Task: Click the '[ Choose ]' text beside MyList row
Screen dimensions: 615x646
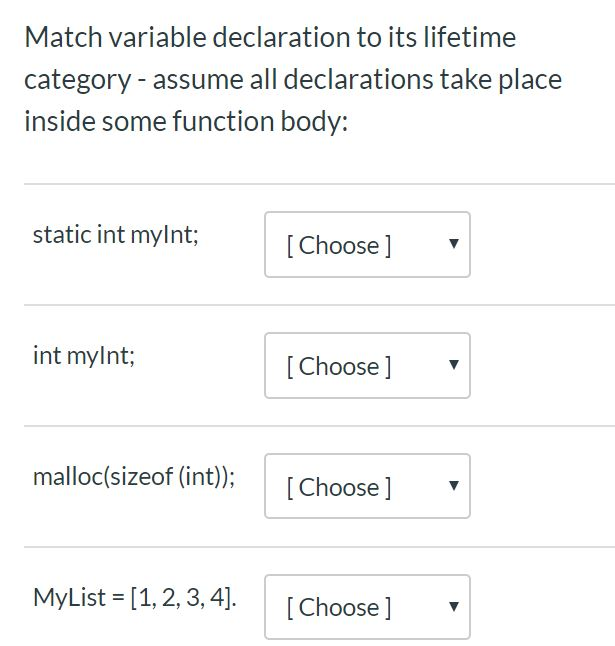Action: tap(339, 608)
